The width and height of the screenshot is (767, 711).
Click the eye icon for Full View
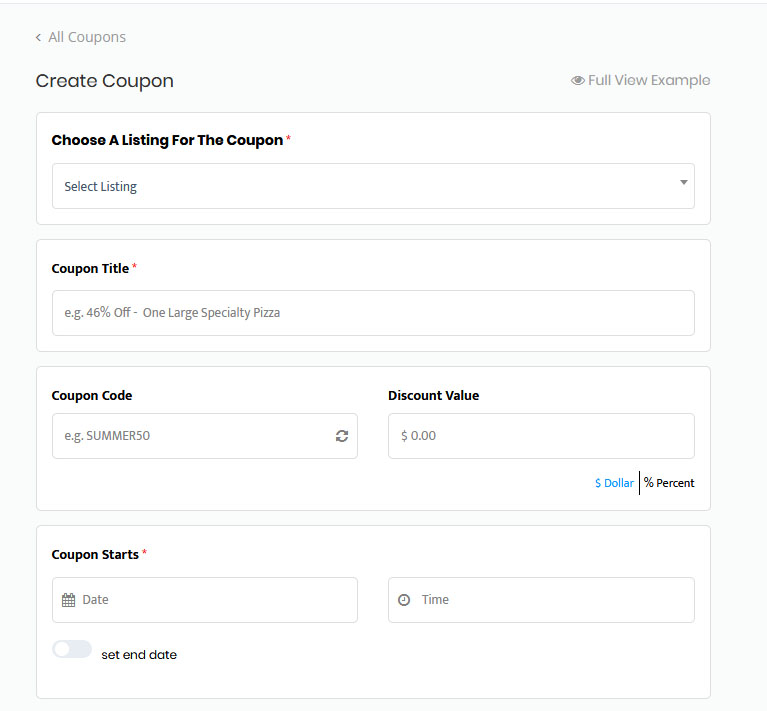click(577, 81)
